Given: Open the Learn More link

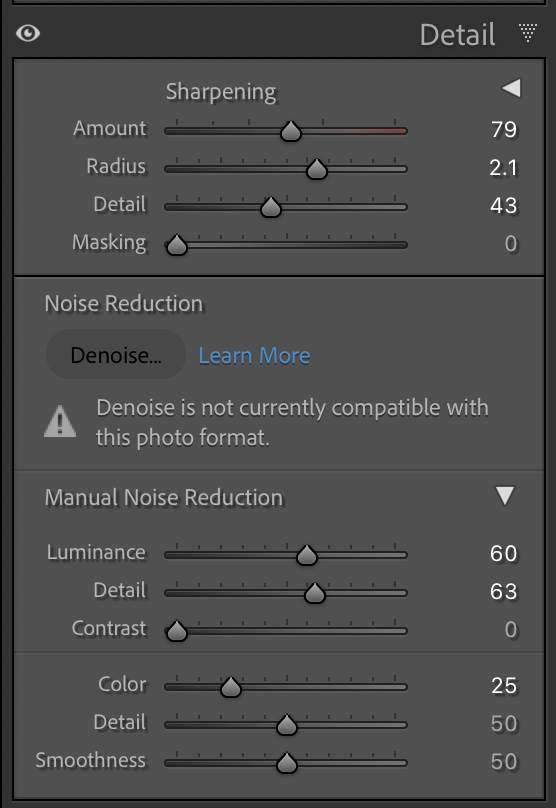Looking at the screenshot, I should pyautogui.click(x=254, y=356).
